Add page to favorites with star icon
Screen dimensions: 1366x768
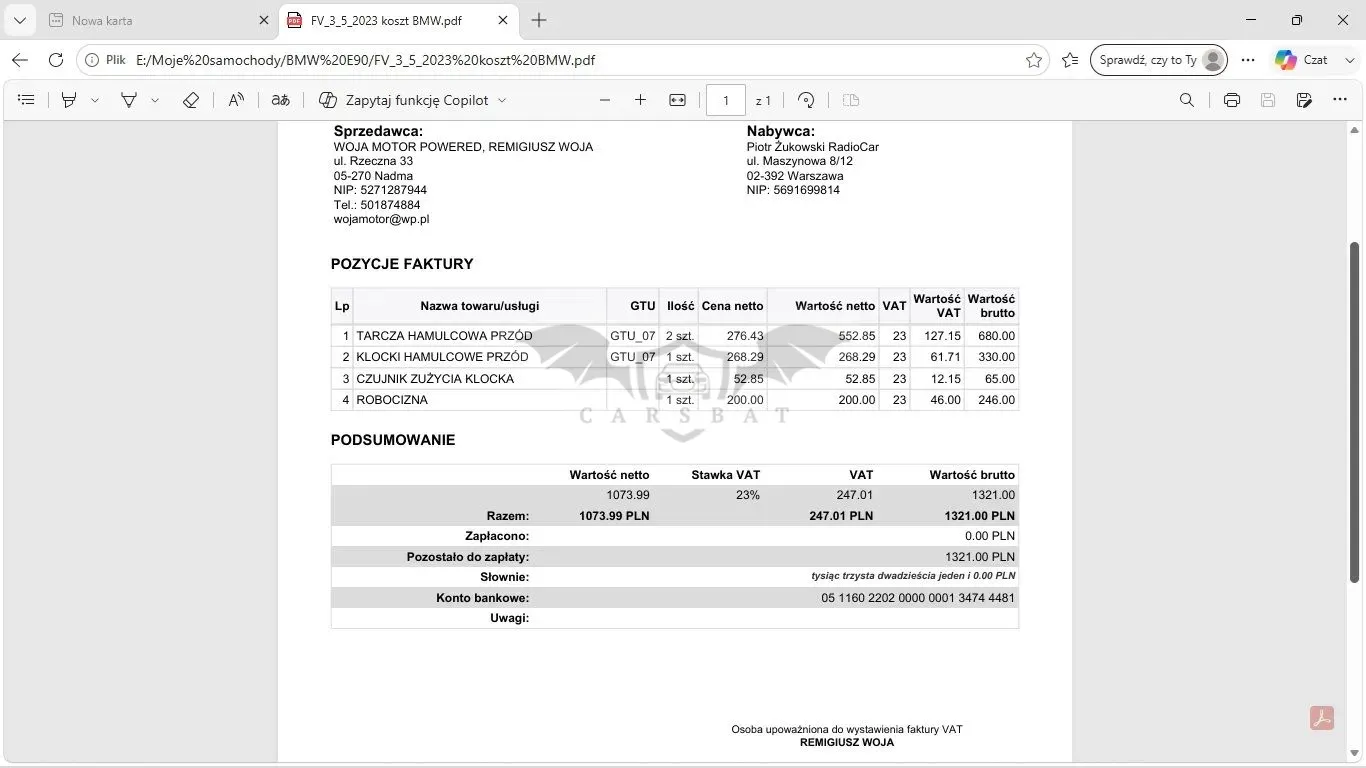(x=1034, y=60)
